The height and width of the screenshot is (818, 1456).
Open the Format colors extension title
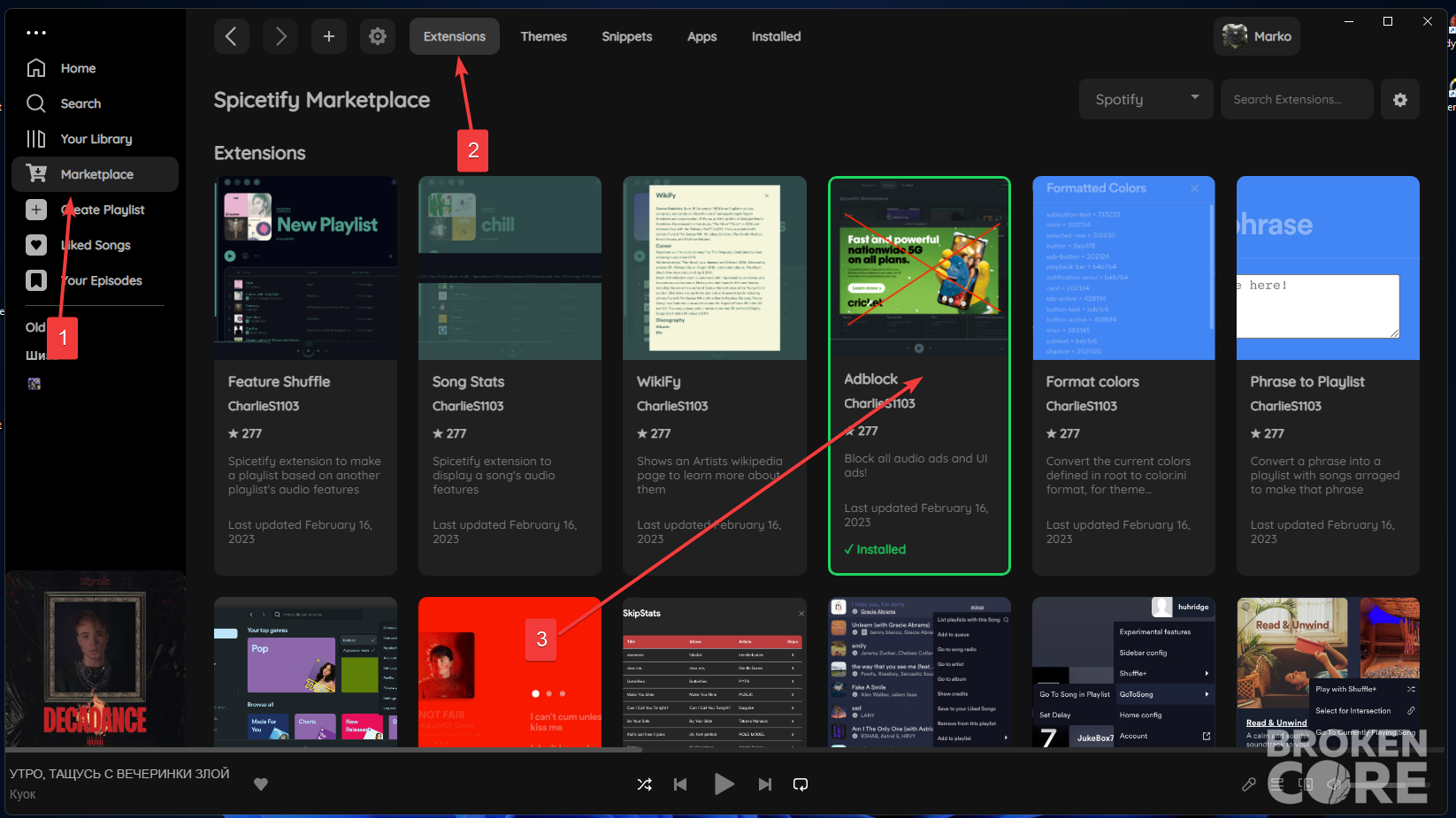point(1092,382)
